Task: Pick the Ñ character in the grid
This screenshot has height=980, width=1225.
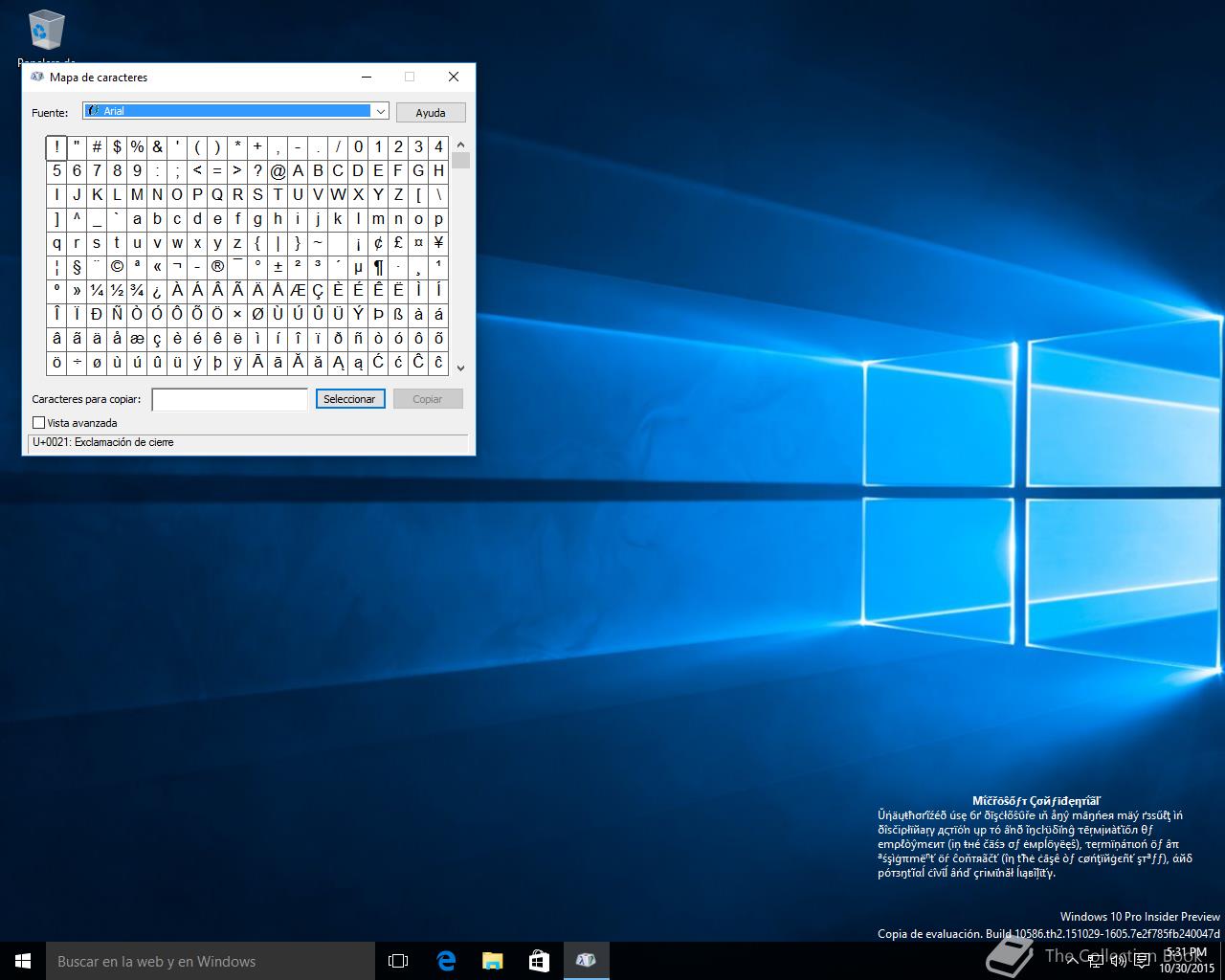Action: [x=117, y=315]
